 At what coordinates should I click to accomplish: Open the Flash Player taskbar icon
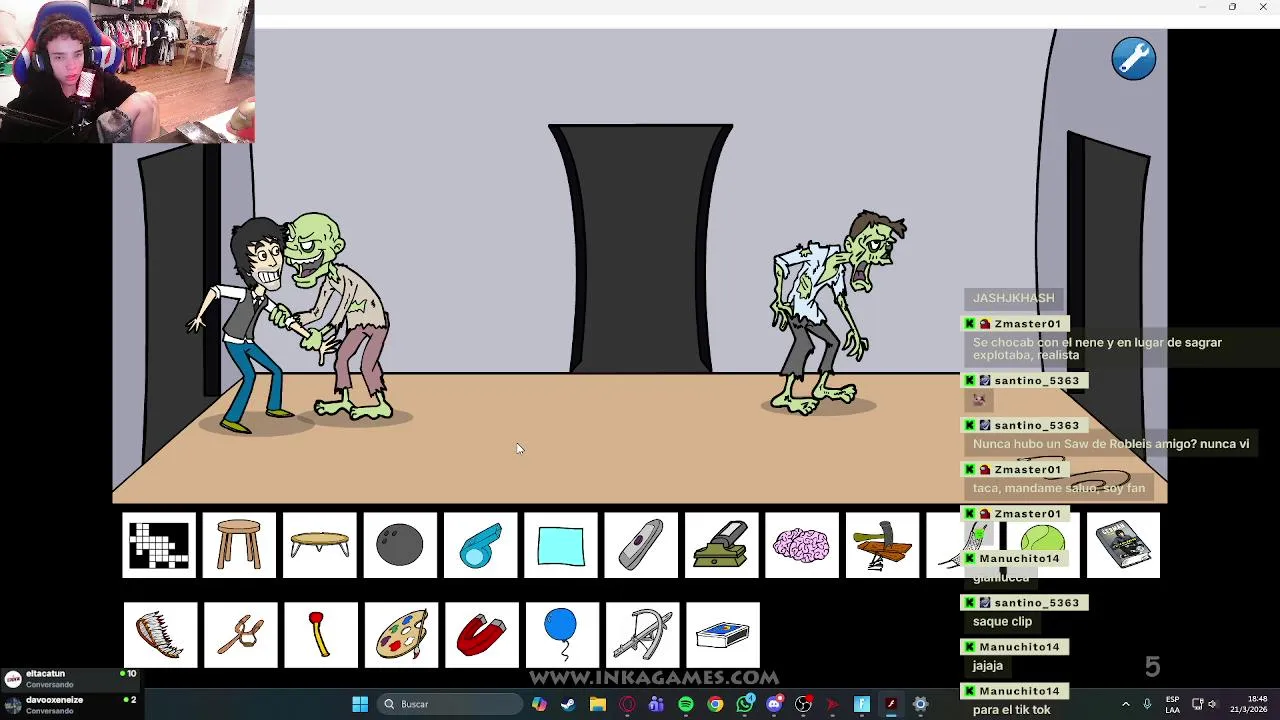click(891, 704)
